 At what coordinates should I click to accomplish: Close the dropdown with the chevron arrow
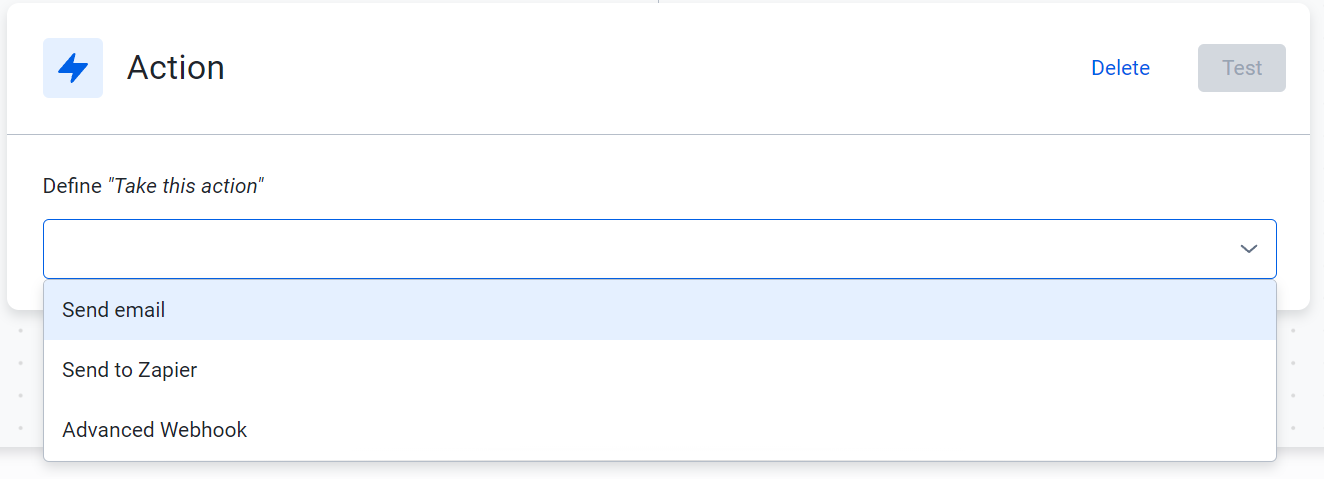(1248, 249)
